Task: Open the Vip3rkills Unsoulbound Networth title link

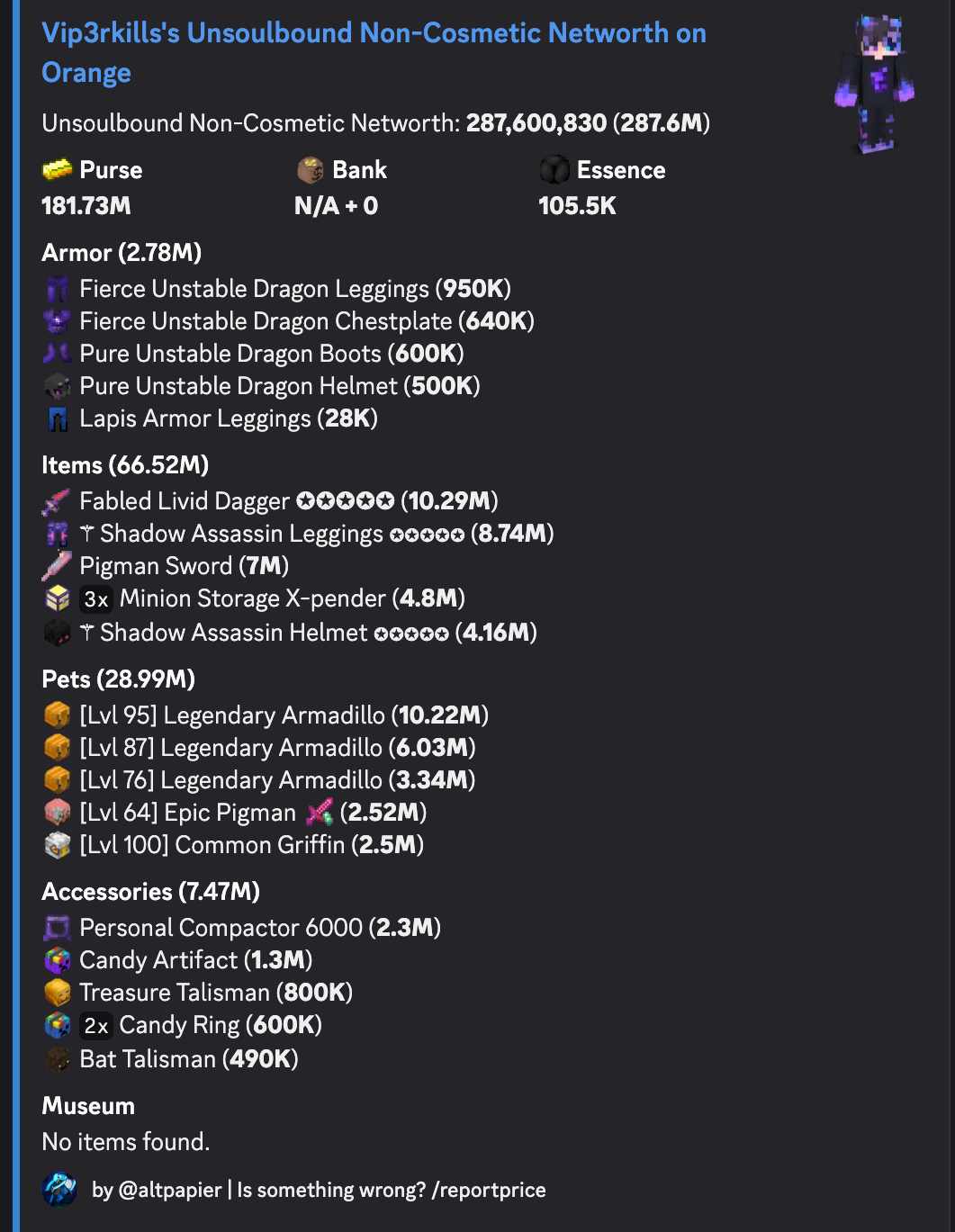Action: click(374, 52)
